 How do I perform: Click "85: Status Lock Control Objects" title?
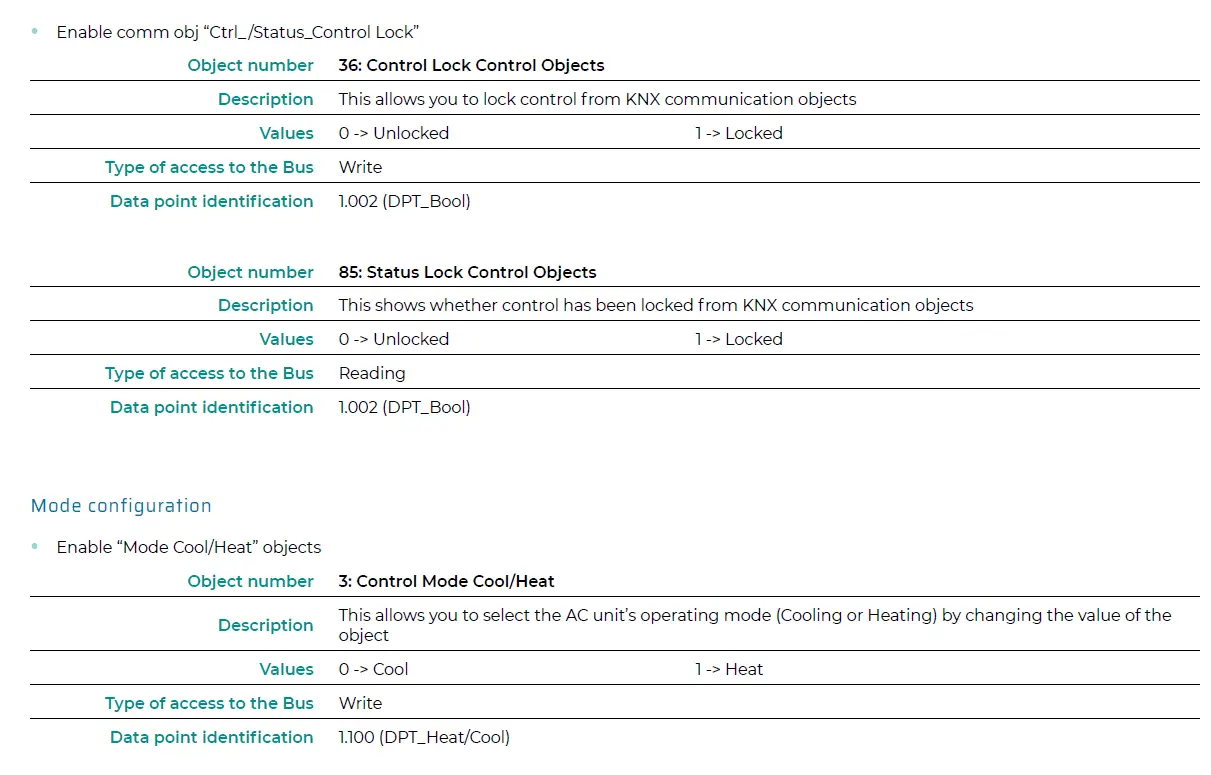click(x=467, y=272)
